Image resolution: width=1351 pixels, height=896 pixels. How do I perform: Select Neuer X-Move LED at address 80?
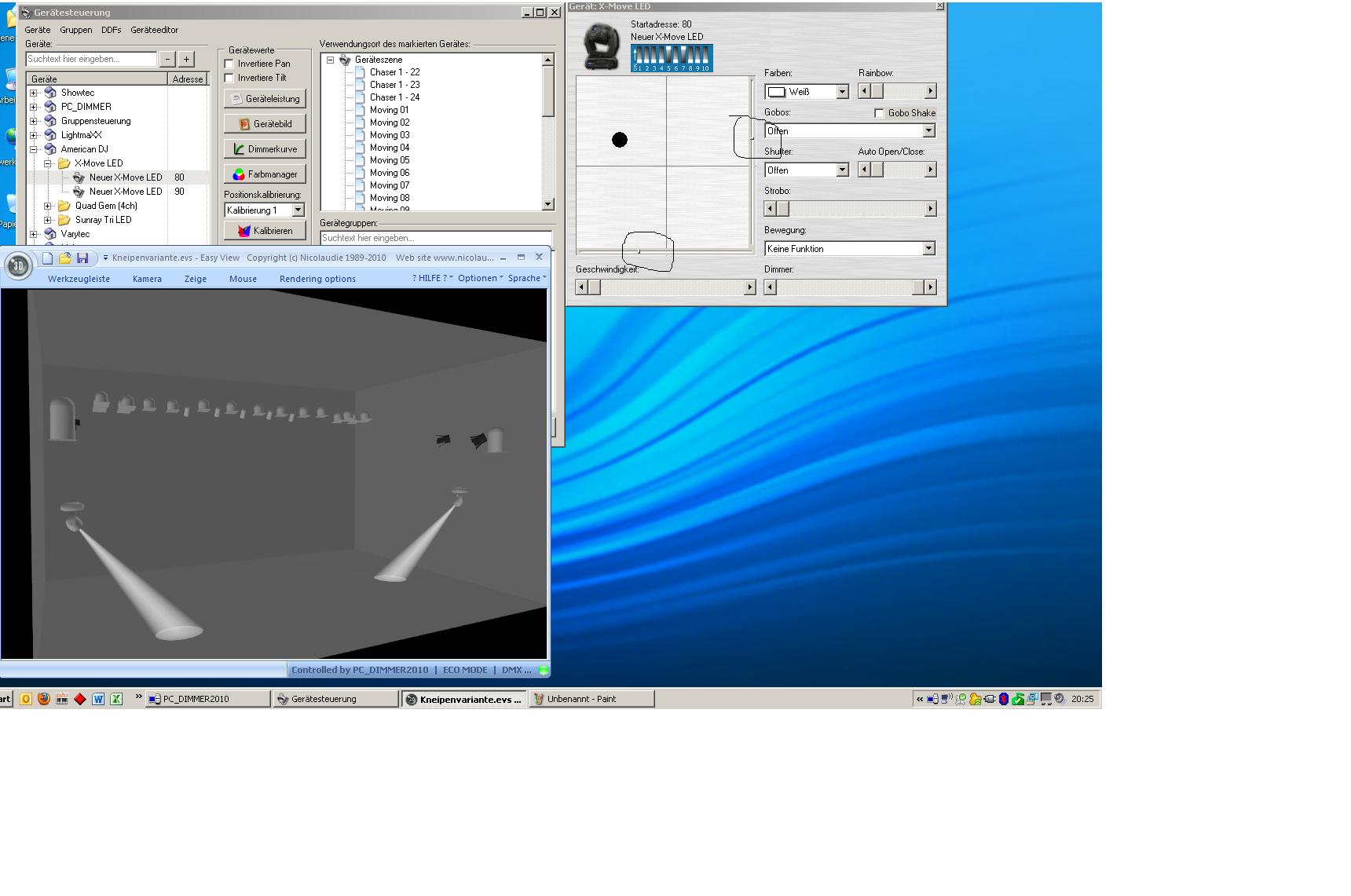point(126,177)
